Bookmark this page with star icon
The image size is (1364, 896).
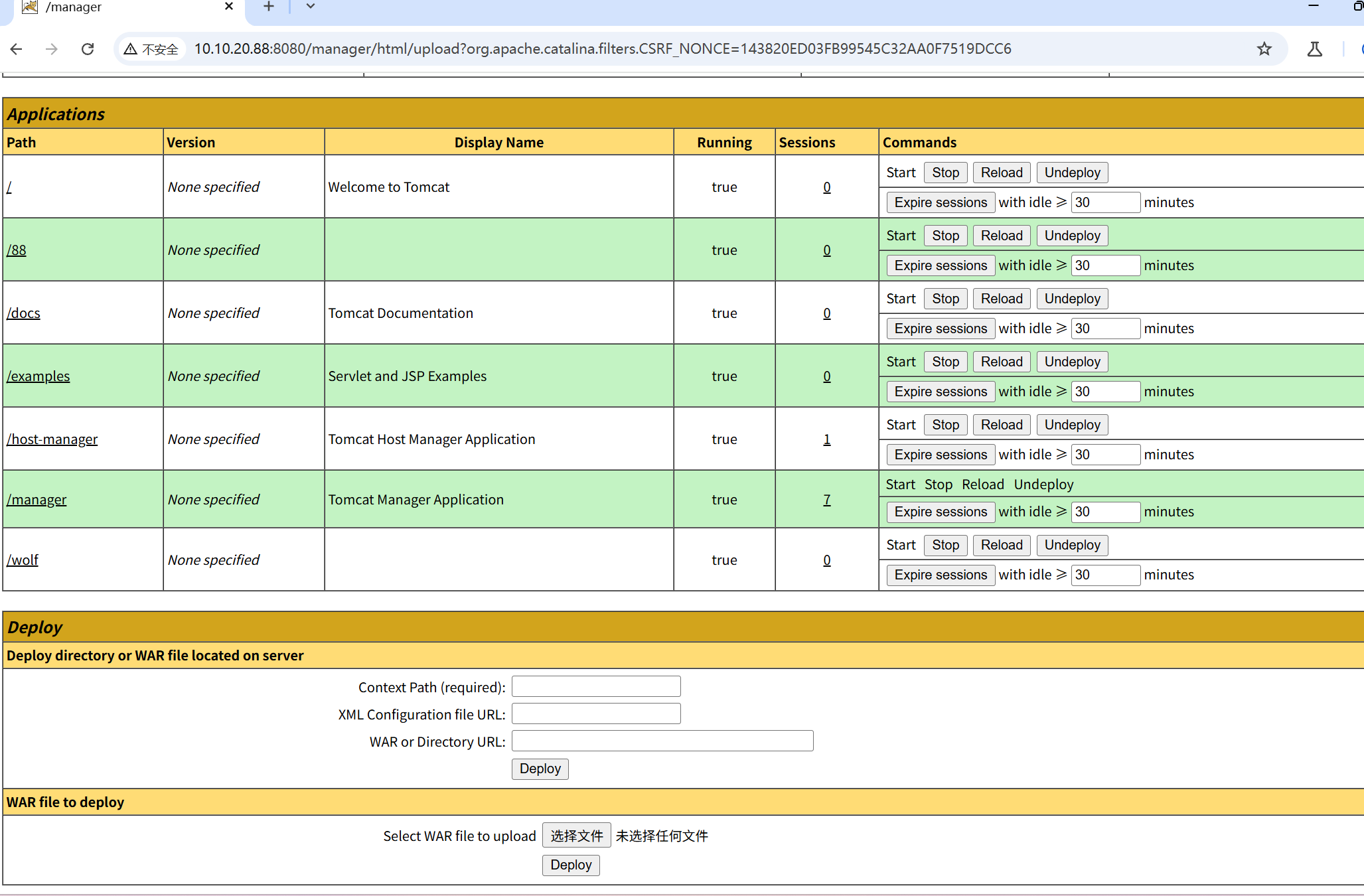(x=1264, y=49)
